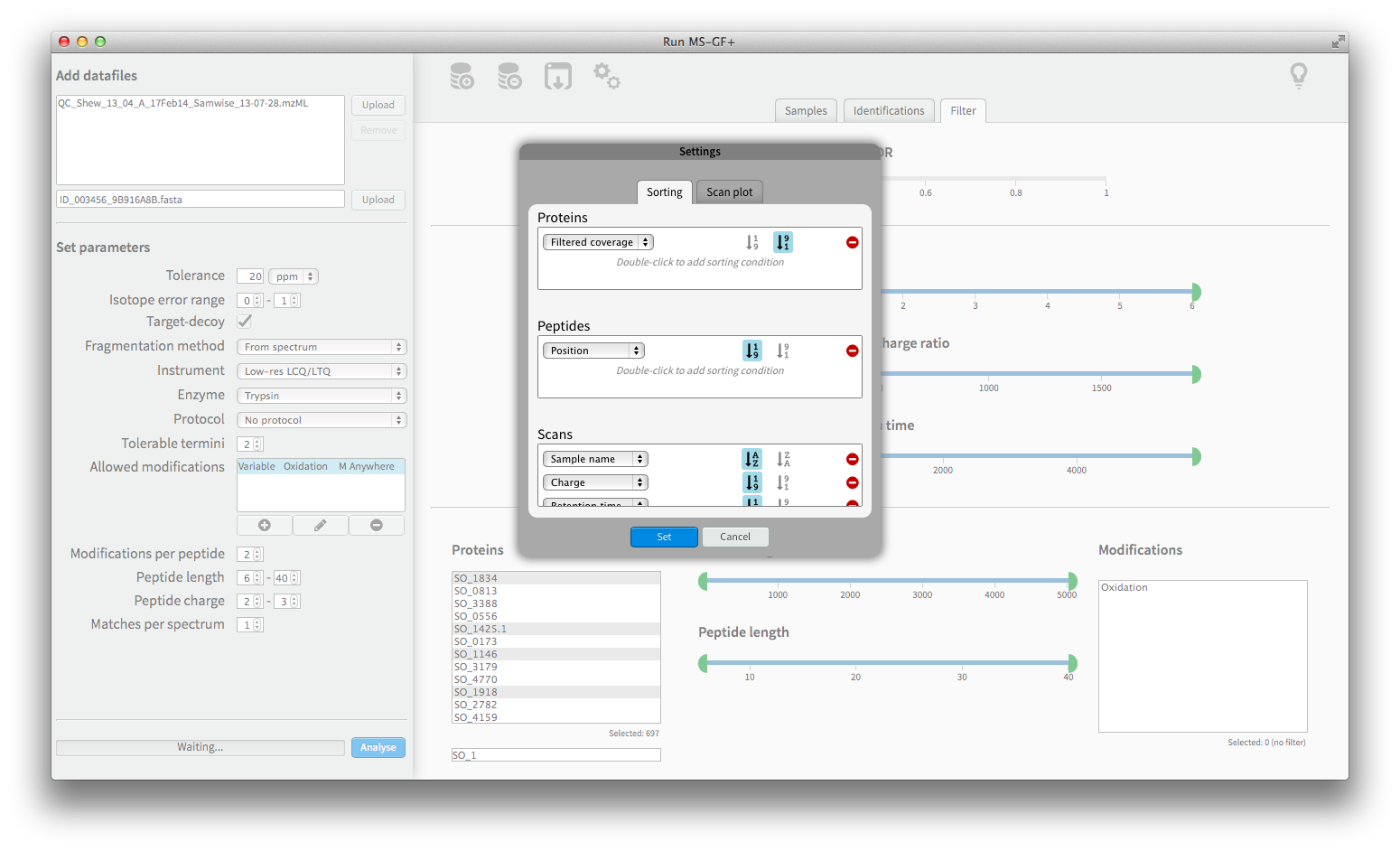Click the right handle of the 1000-5000 slider
The width and height of the screenshot is (1400, 851).
click(1072, 581)
